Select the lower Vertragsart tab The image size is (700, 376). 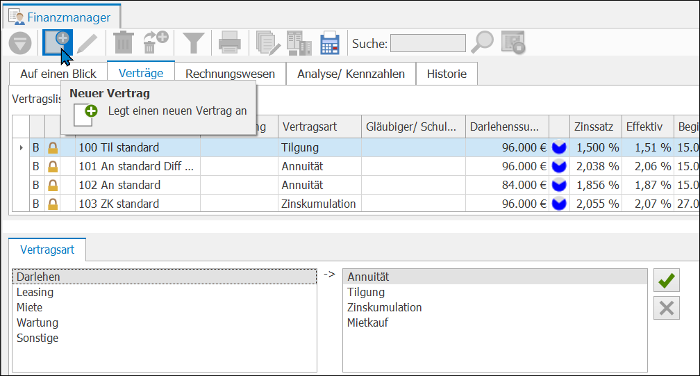47,250
